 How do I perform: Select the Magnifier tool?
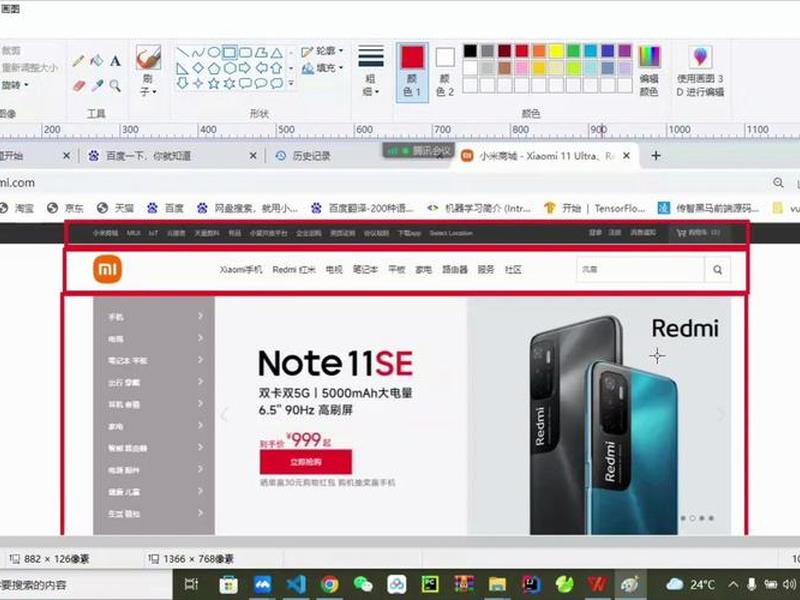(115, 85)
